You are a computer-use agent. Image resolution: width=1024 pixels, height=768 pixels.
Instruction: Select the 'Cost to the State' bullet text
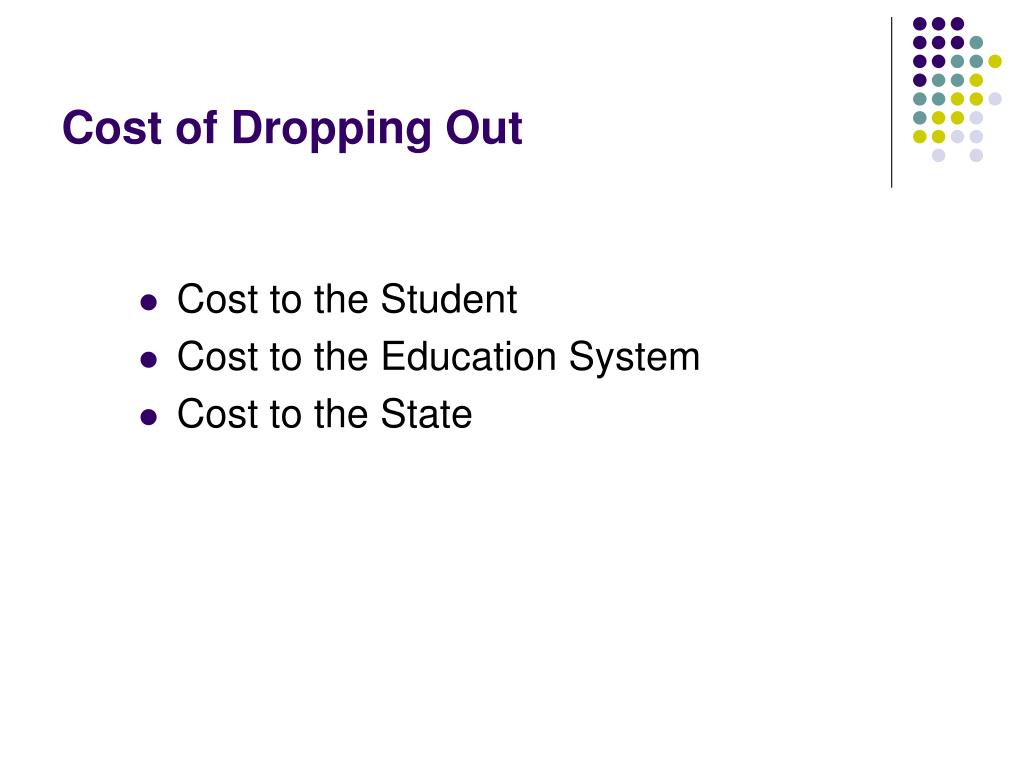pyautogui.click(x=325, y=414)
